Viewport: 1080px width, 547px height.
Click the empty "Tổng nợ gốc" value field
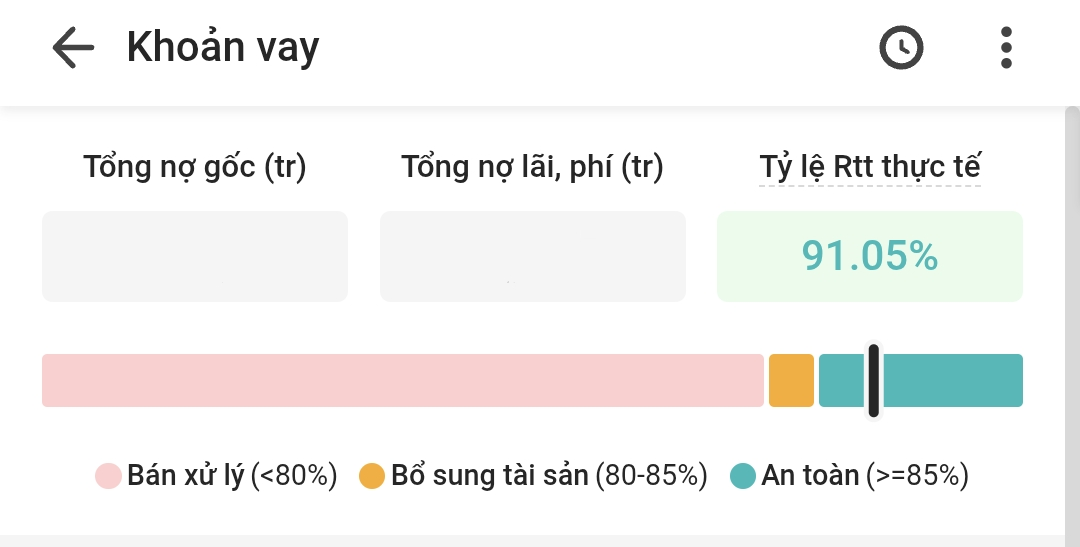click(195, 256)
